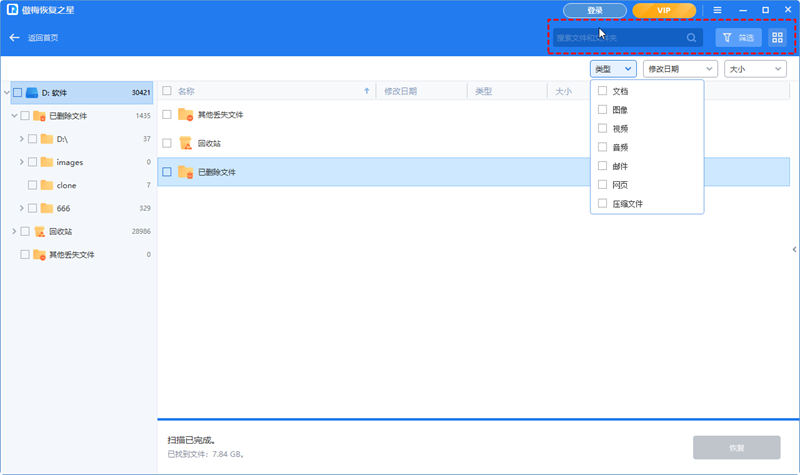Check the 视频 type filter
The width and height of the screenshot is (800, 475).
pos(603,129)
